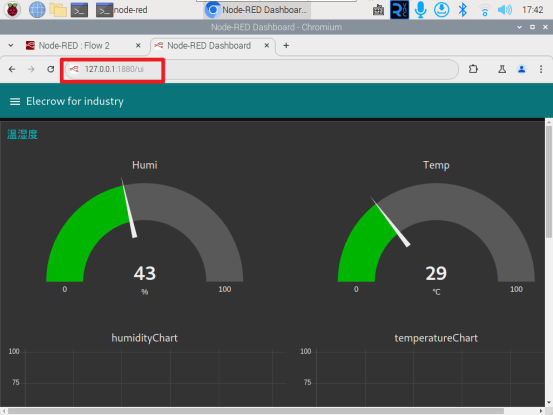
Task: Click the microphone tray icon
Action: point(420,10)
